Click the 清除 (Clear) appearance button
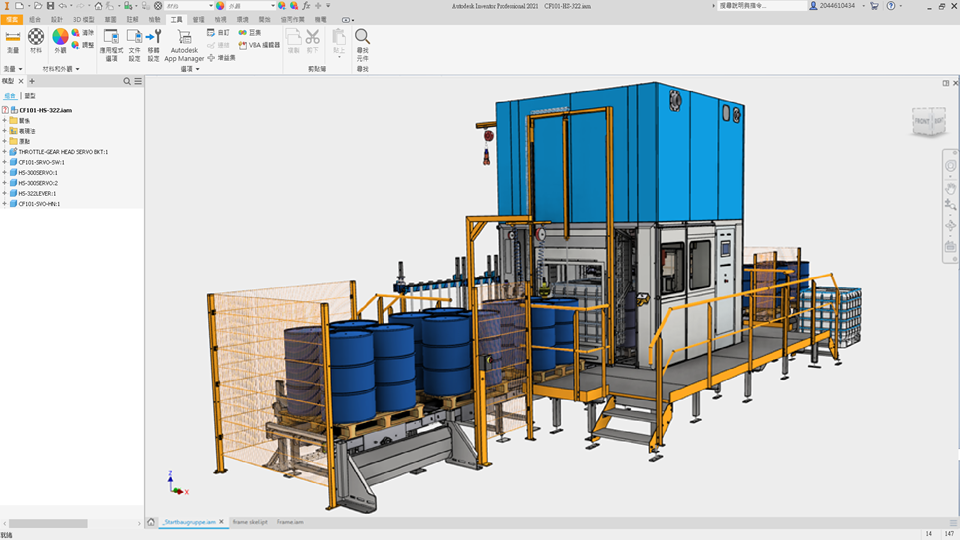 tap(83, 33)
